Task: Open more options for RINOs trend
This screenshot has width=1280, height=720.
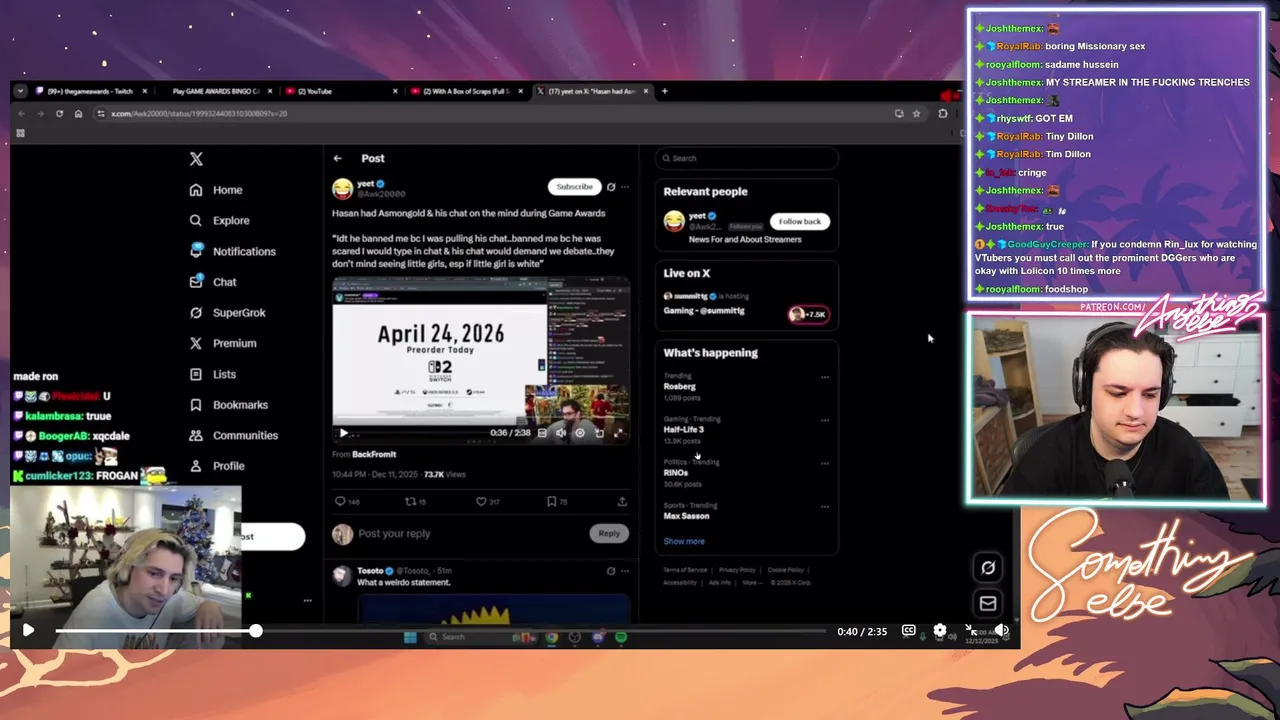Action: point(825,463)
